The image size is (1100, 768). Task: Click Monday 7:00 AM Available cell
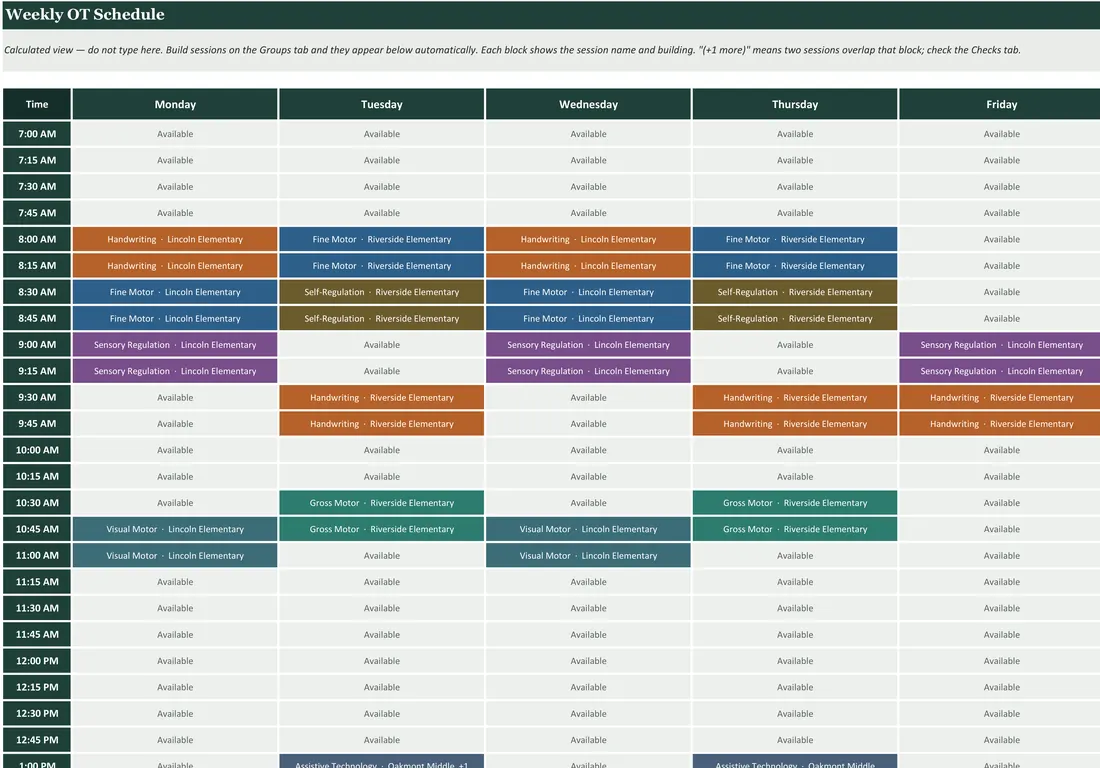pyautogui.click(x=175, y=134)
